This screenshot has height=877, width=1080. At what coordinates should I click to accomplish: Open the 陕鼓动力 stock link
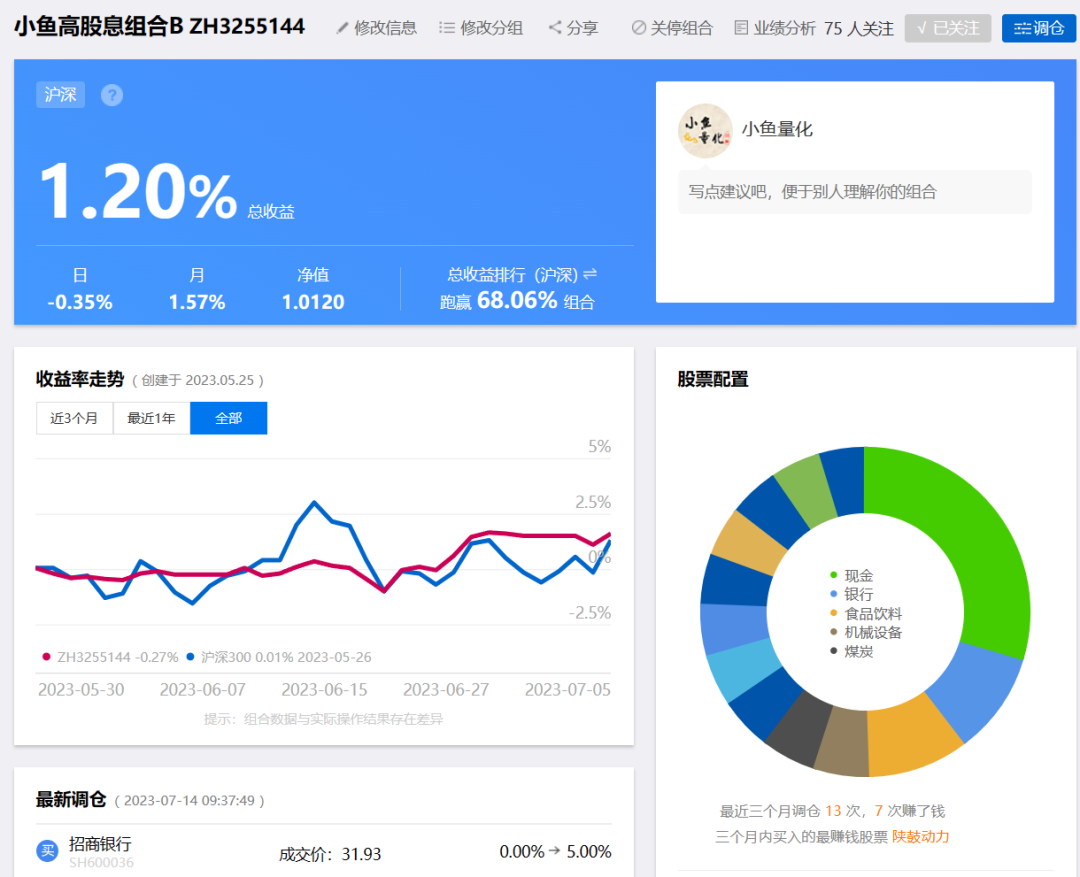pyautogui.click(x=920, y=836)
